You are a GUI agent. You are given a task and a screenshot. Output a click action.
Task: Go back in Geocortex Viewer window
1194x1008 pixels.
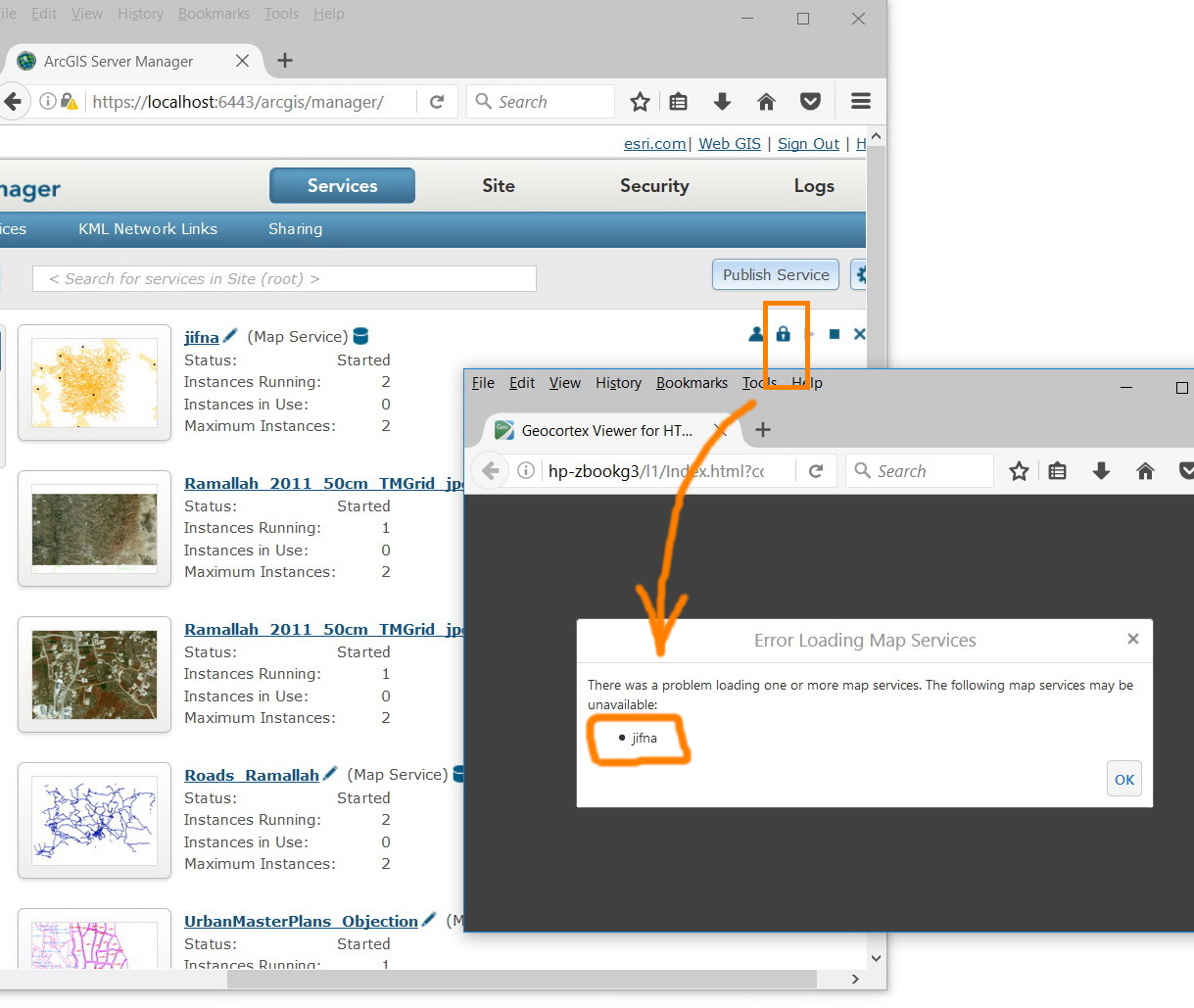pyautogui.click(x=491, y=471)
